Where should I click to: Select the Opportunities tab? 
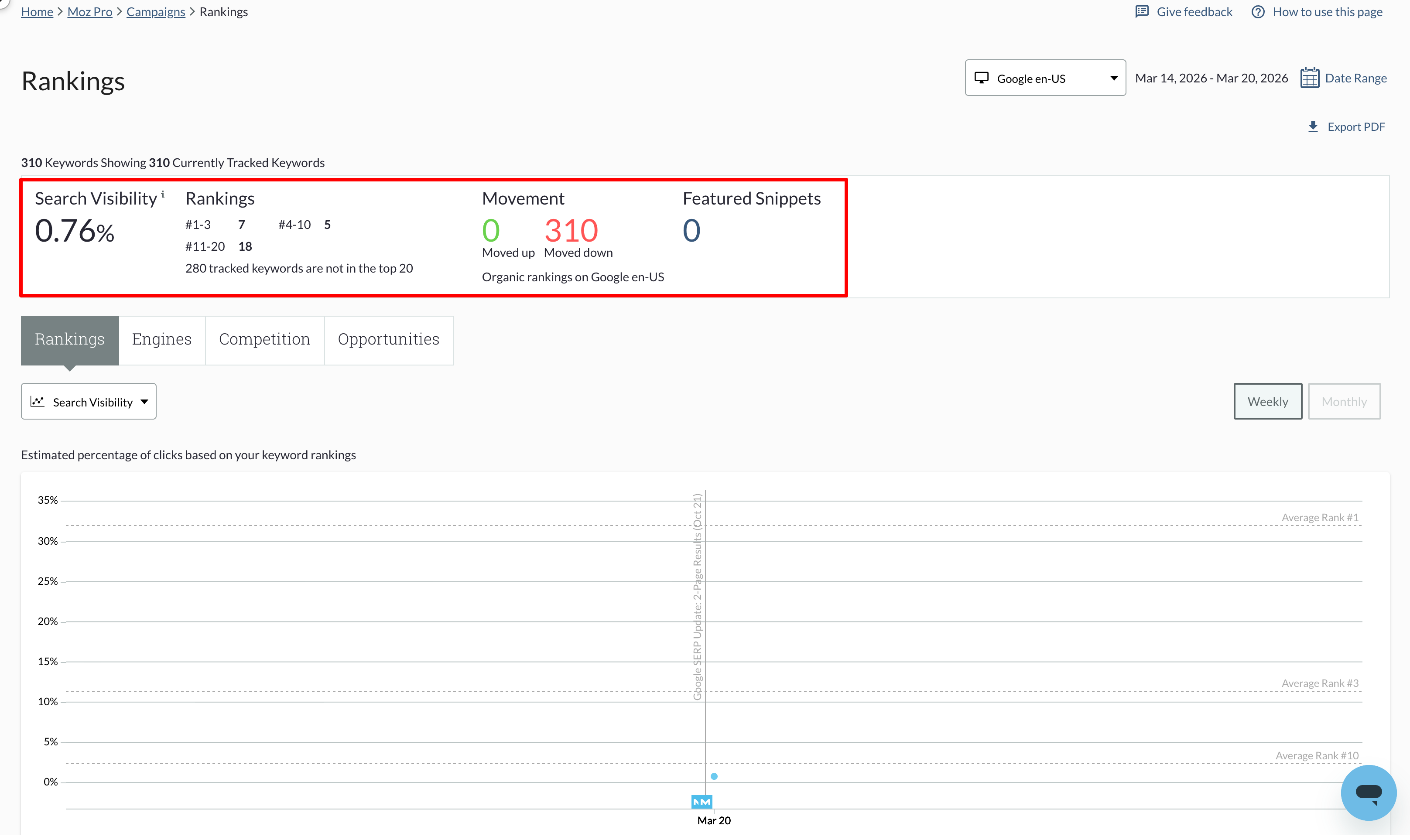click(388, 339)
